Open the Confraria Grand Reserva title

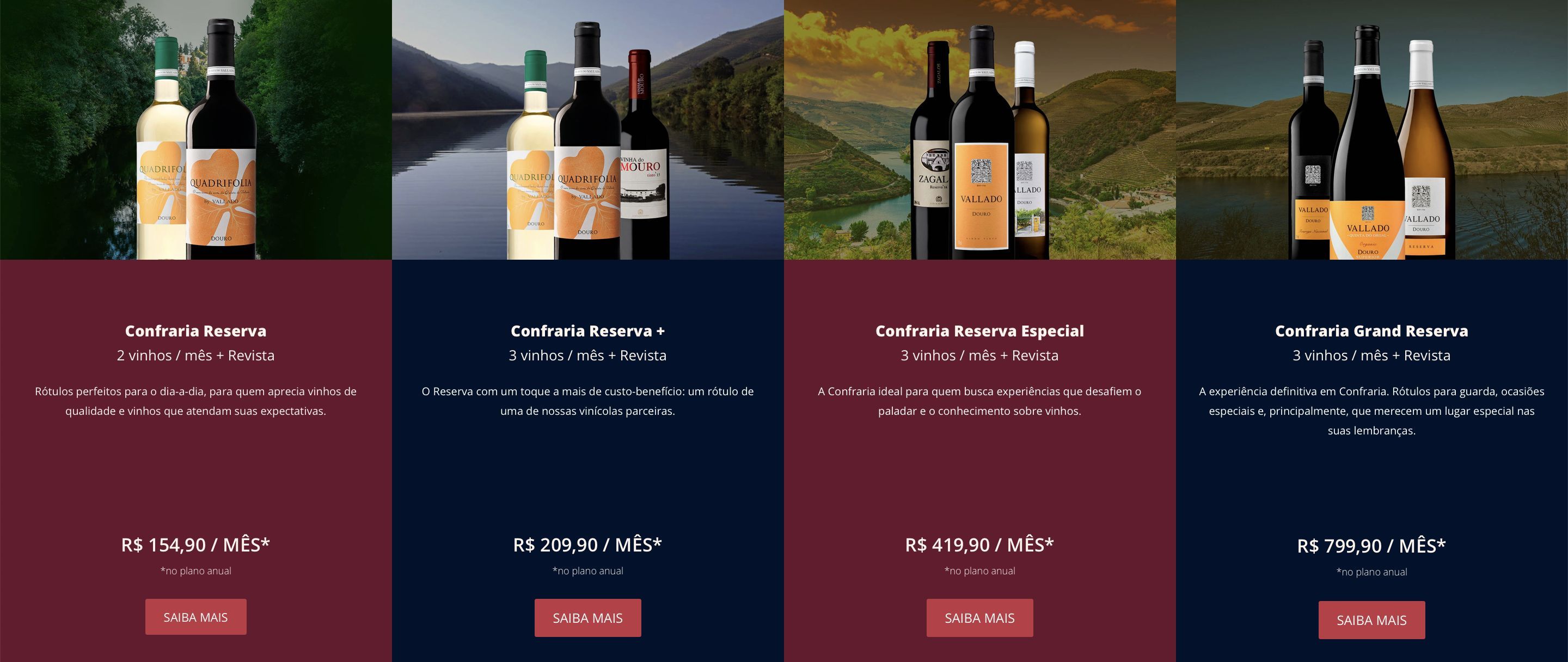[x=1371, y=331]
